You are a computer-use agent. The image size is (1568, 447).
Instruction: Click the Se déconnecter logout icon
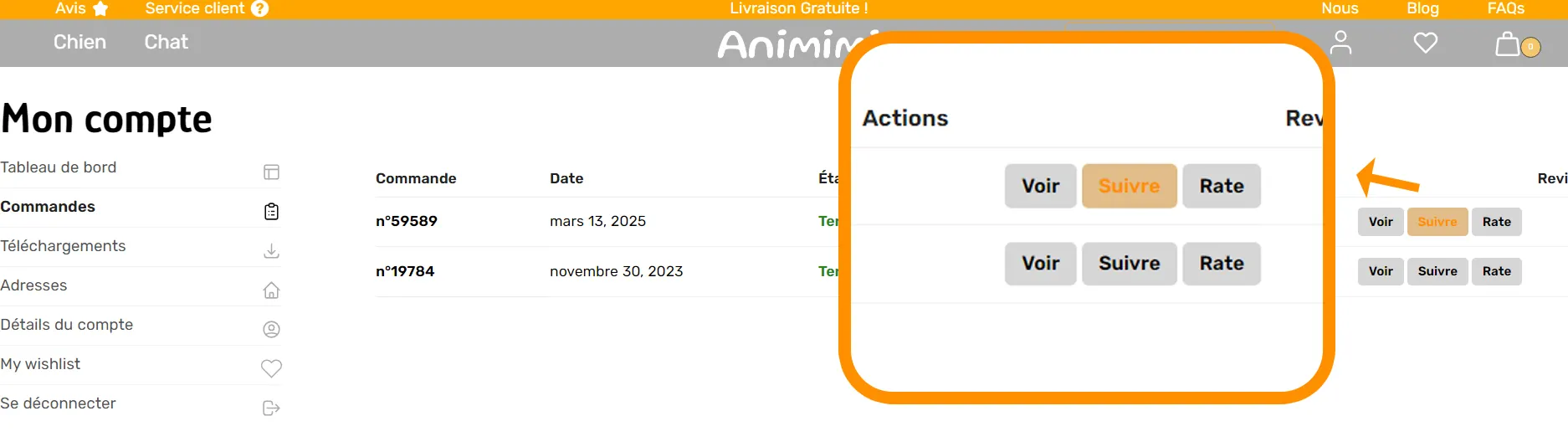tap(271, 408)
